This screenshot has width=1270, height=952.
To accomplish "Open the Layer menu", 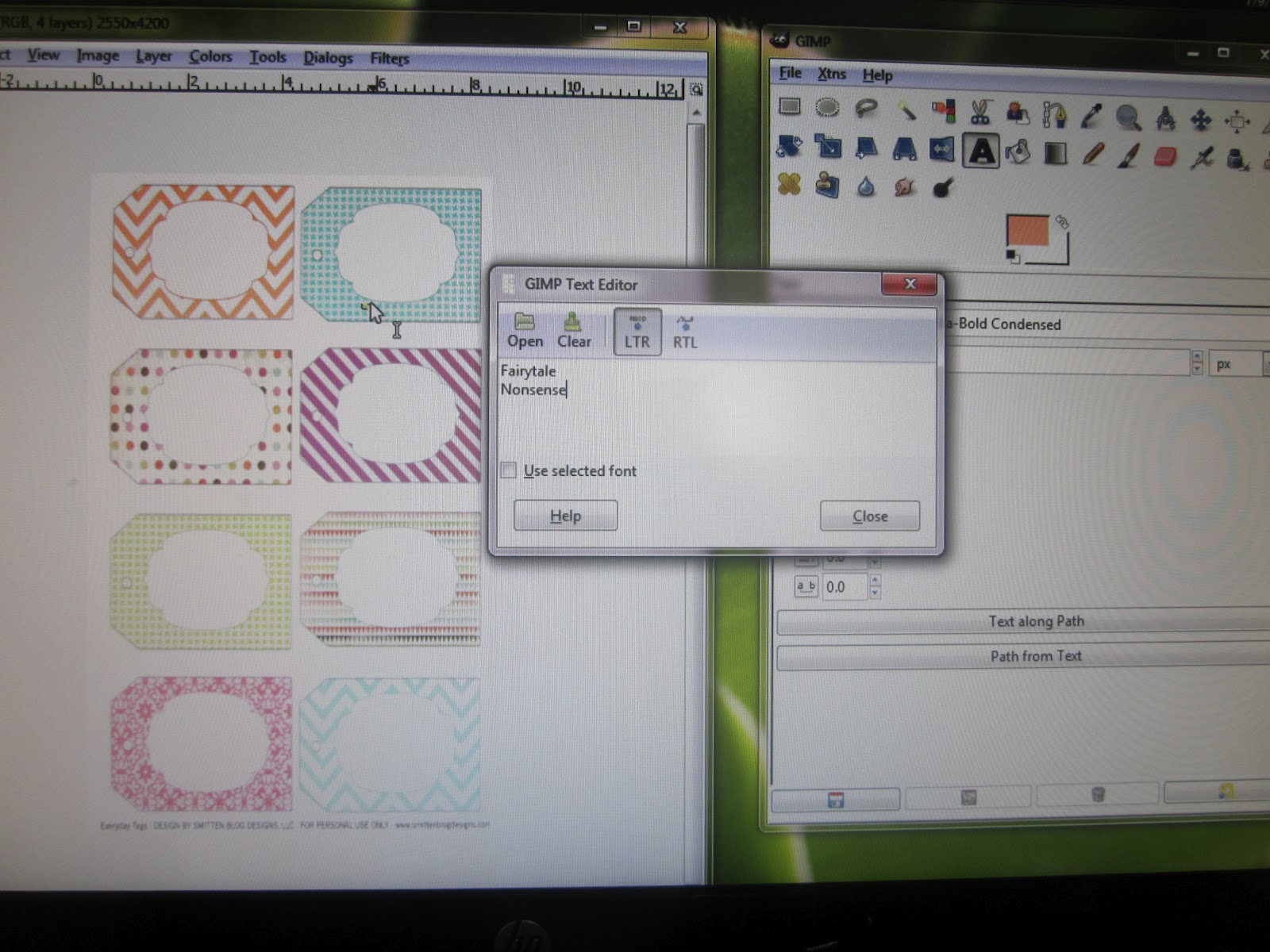I will pos(153,56).
